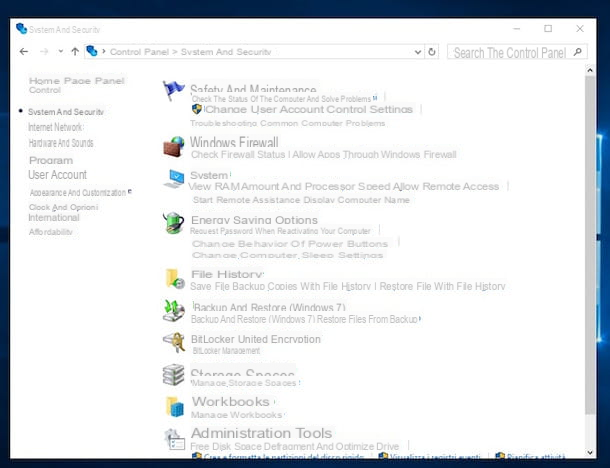Click Save File Backup Copies With File History
The height and width of the screenshot is (468, 610).
click(280, 286)
